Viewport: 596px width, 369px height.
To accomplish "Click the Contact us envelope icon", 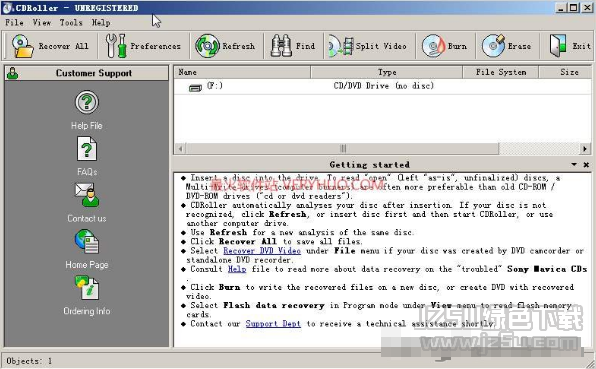I will click(x=87, y=195).
